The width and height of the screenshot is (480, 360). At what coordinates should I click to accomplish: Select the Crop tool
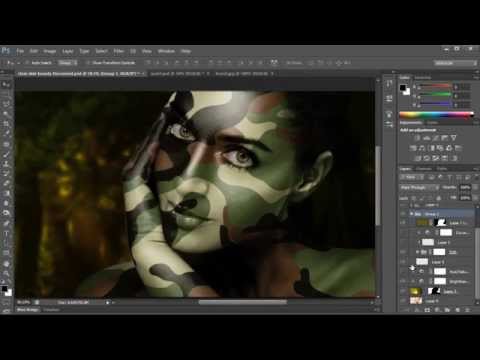6,124
